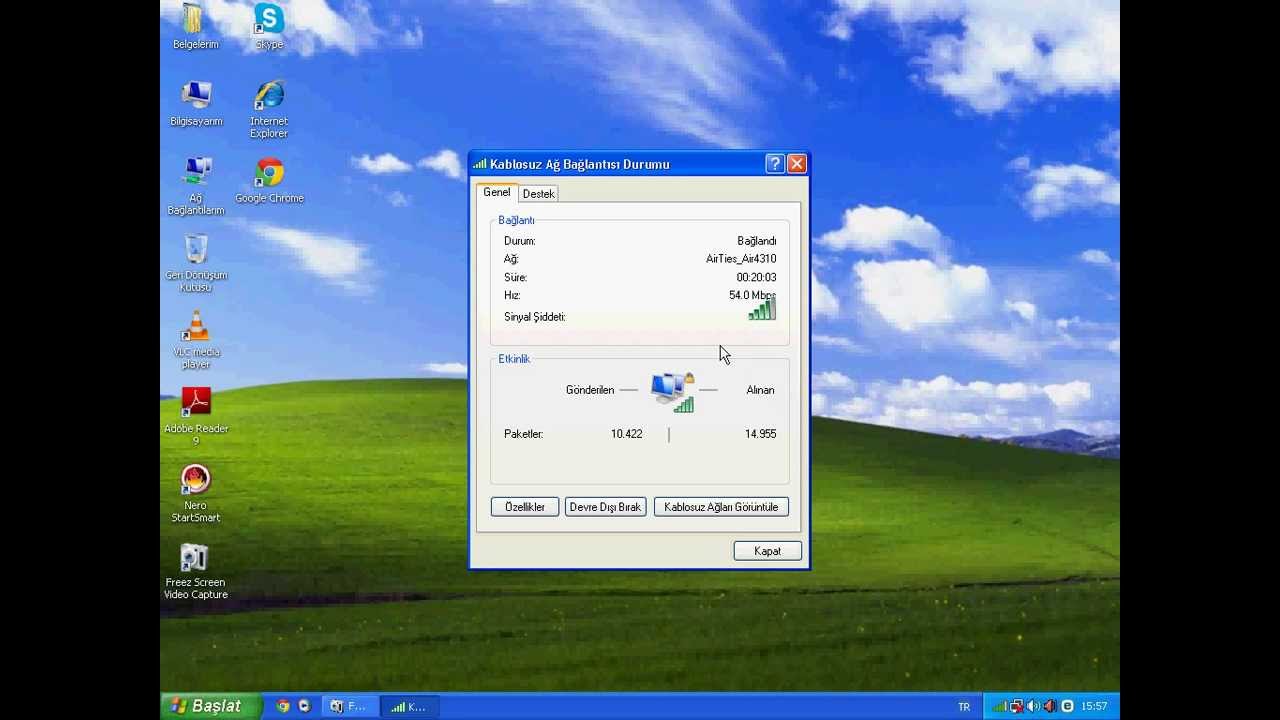The width and height of the screenshot is (1280, 720).
Task: Click the Gönderilen label
Action: [590, 390]
